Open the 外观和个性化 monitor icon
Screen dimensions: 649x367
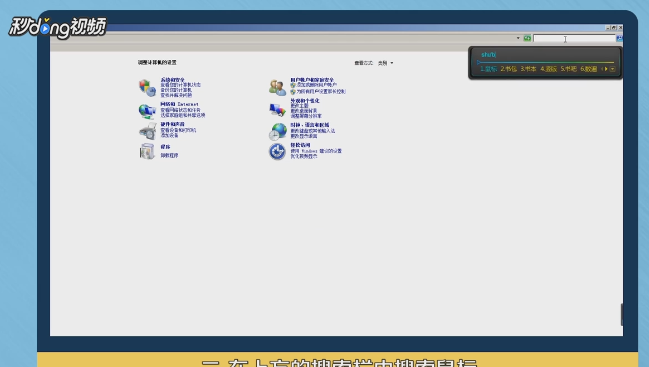click(x=277, y=110)
